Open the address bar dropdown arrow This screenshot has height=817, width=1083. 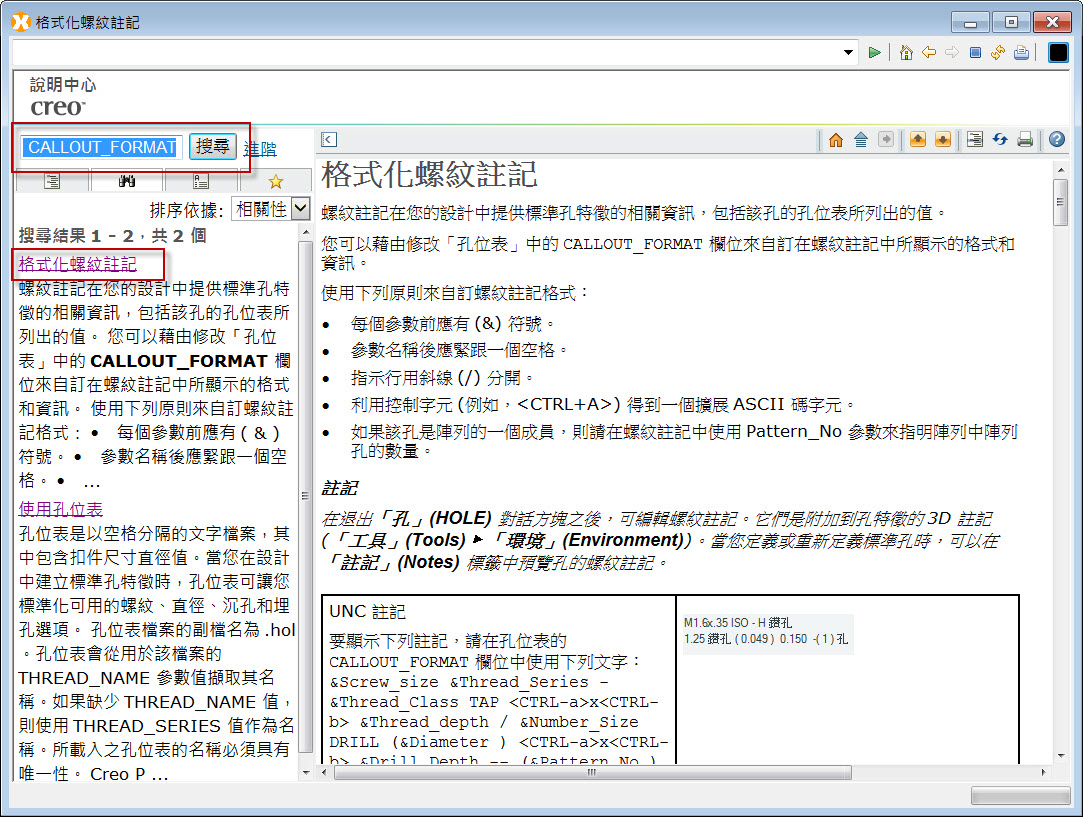848,52
